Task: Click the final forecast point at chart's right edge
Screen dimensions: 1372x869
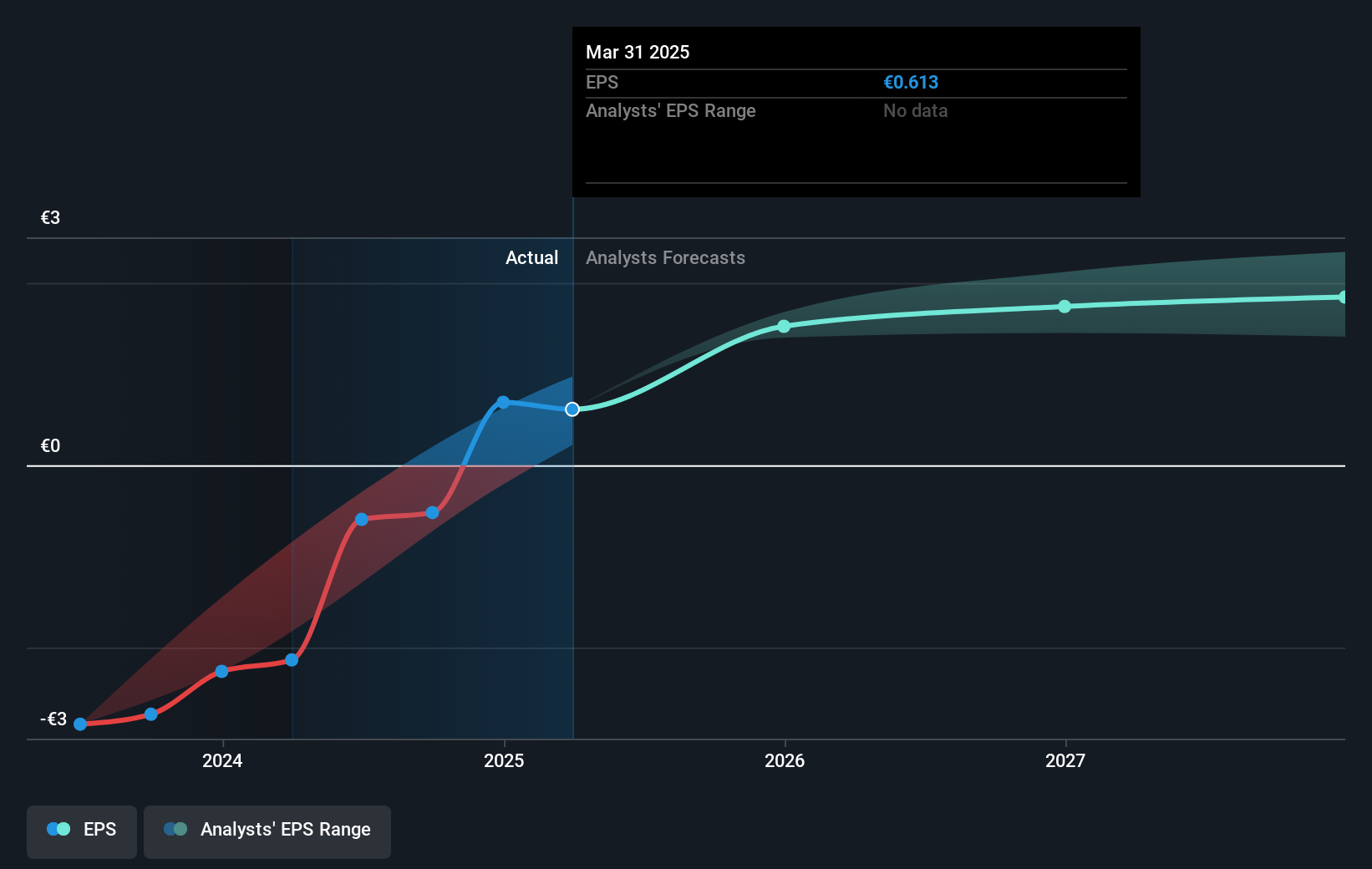Action: point(1343,297)
